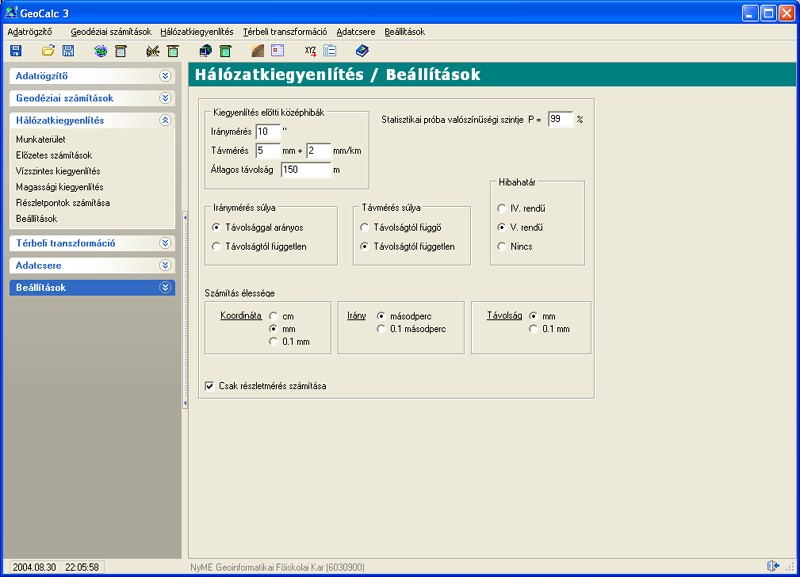Select the Nincs error limit option

[x=502, y=246]
